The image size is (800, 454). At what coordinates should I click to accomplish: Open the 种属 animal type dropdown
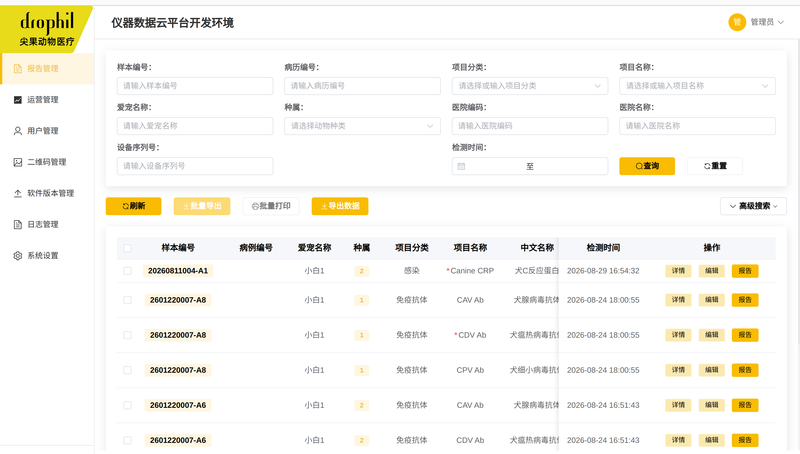coord(362,125)
